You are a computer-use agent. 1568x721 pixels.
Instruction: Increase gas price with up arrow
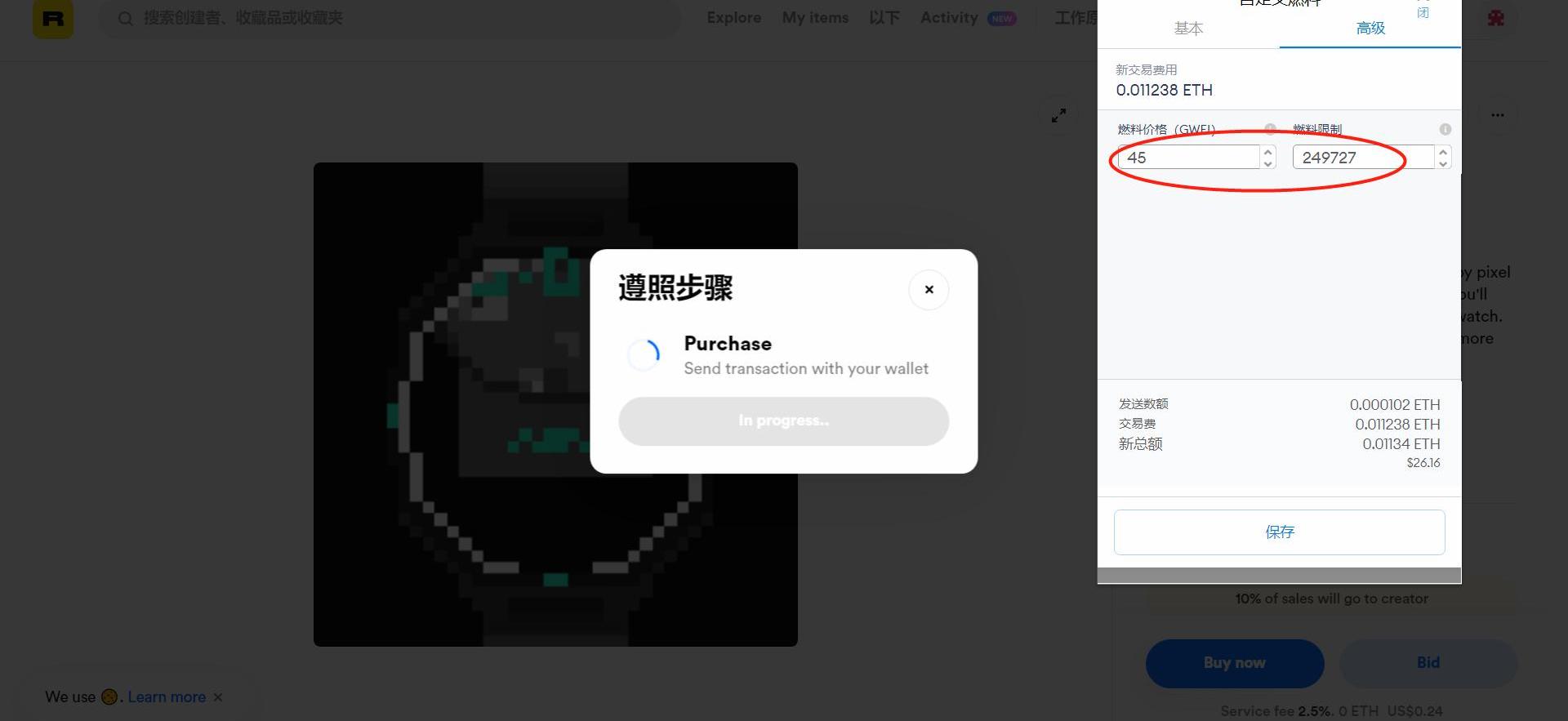click(1267, 151)
